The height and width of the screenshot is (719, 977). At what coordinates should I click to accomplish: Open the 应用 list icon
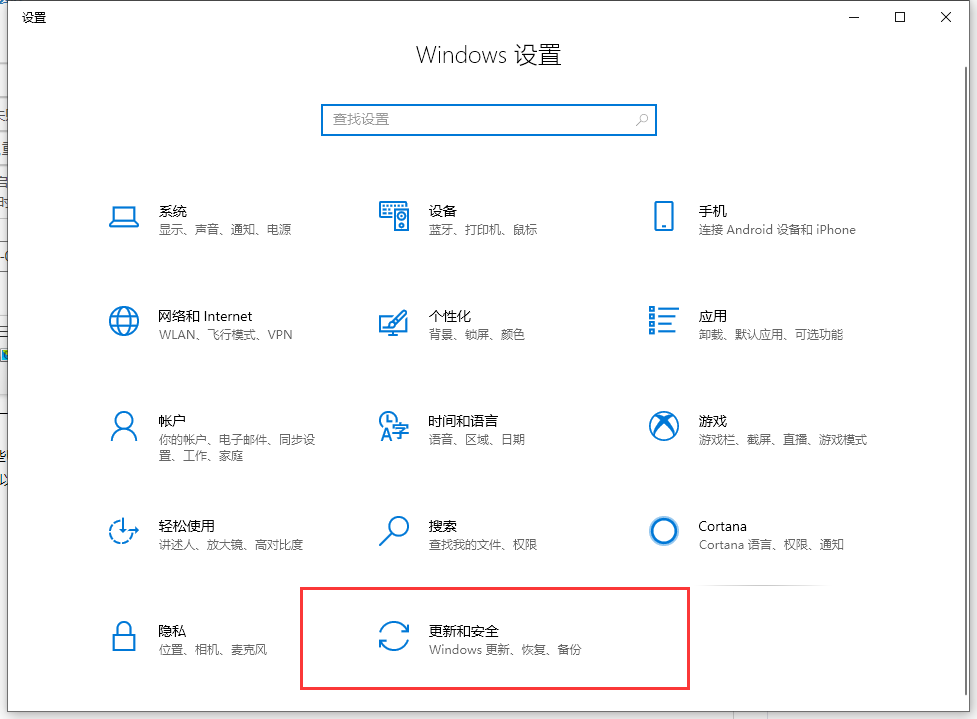click(x=664, y=320)
